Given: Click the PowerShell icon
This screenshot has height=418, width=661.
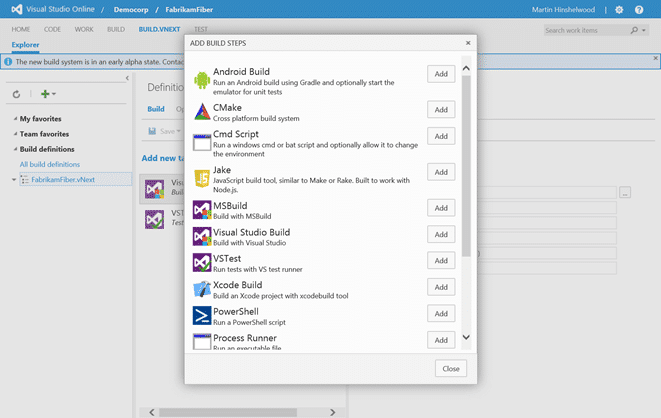Looking at the screenshot, I should point(202,316).
